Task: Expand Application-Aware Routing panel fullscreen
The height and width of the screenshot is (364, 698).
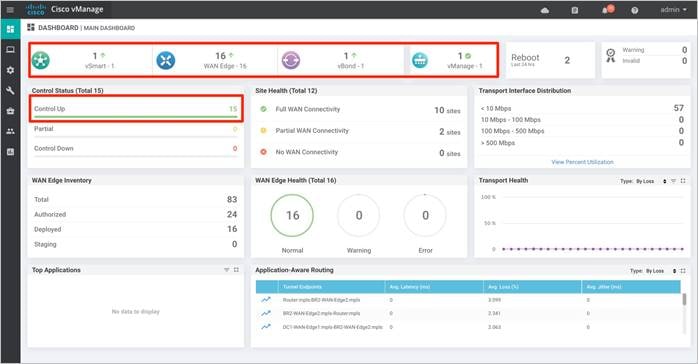Action: (x=683, y=271)
